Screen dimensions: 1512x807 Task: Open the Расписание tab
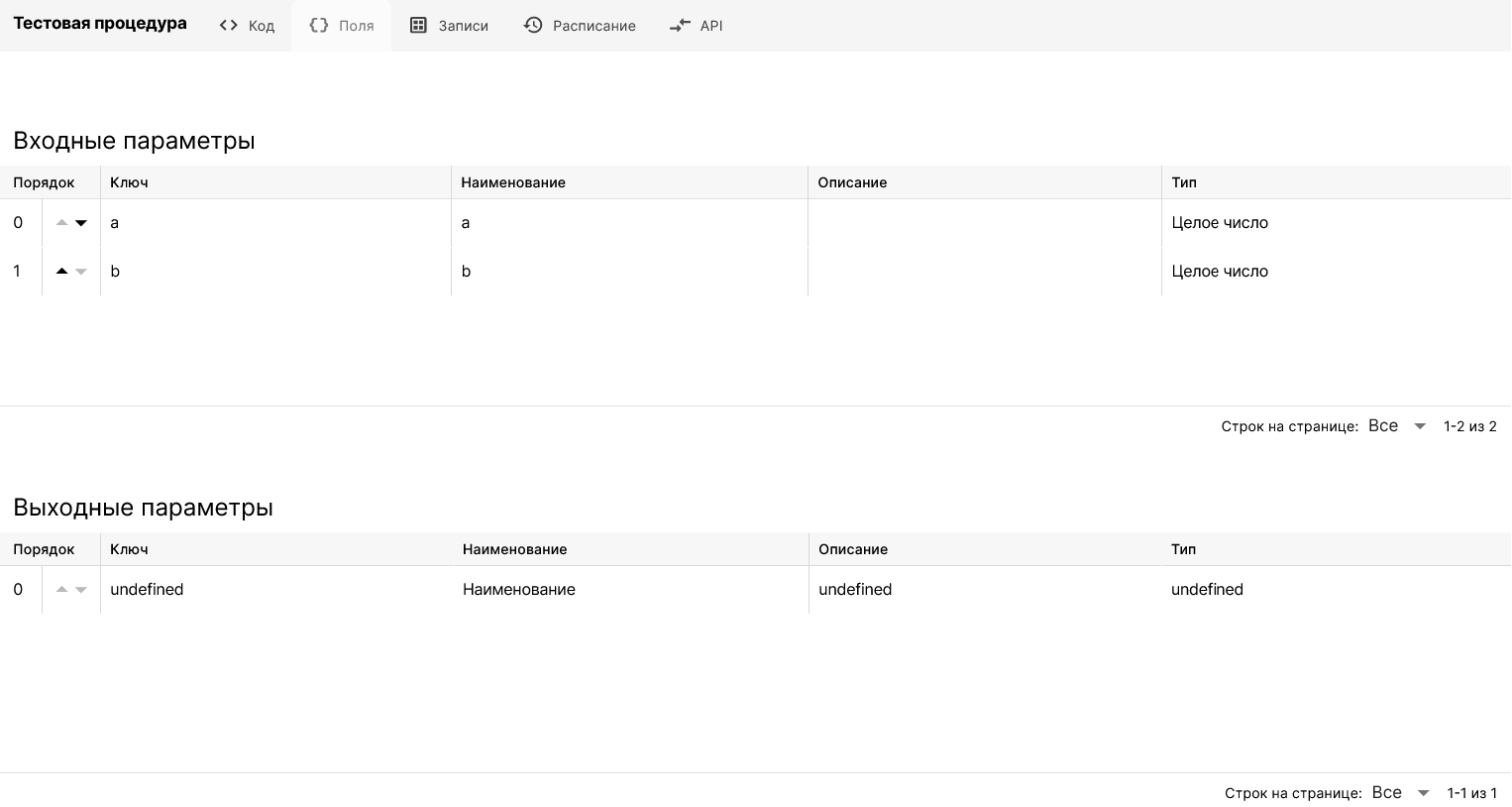coord(594,26)
